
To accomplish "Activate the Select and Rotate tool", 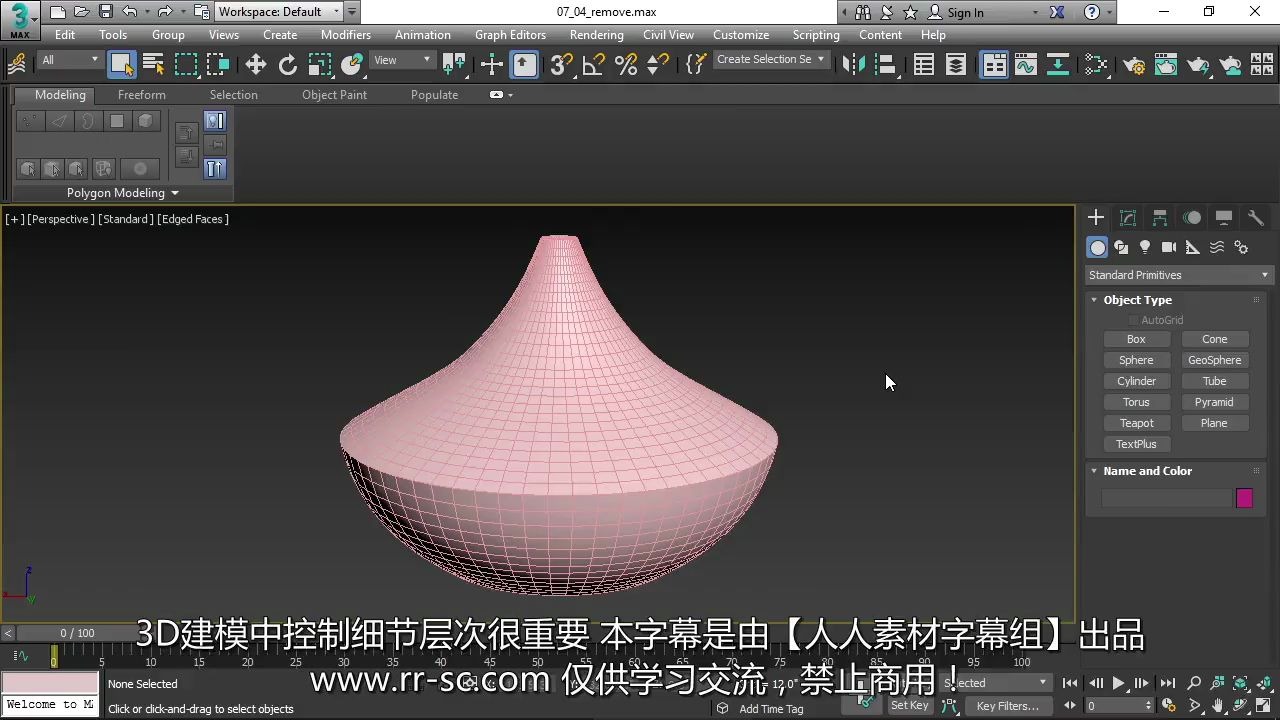I will tap(288, 65).
